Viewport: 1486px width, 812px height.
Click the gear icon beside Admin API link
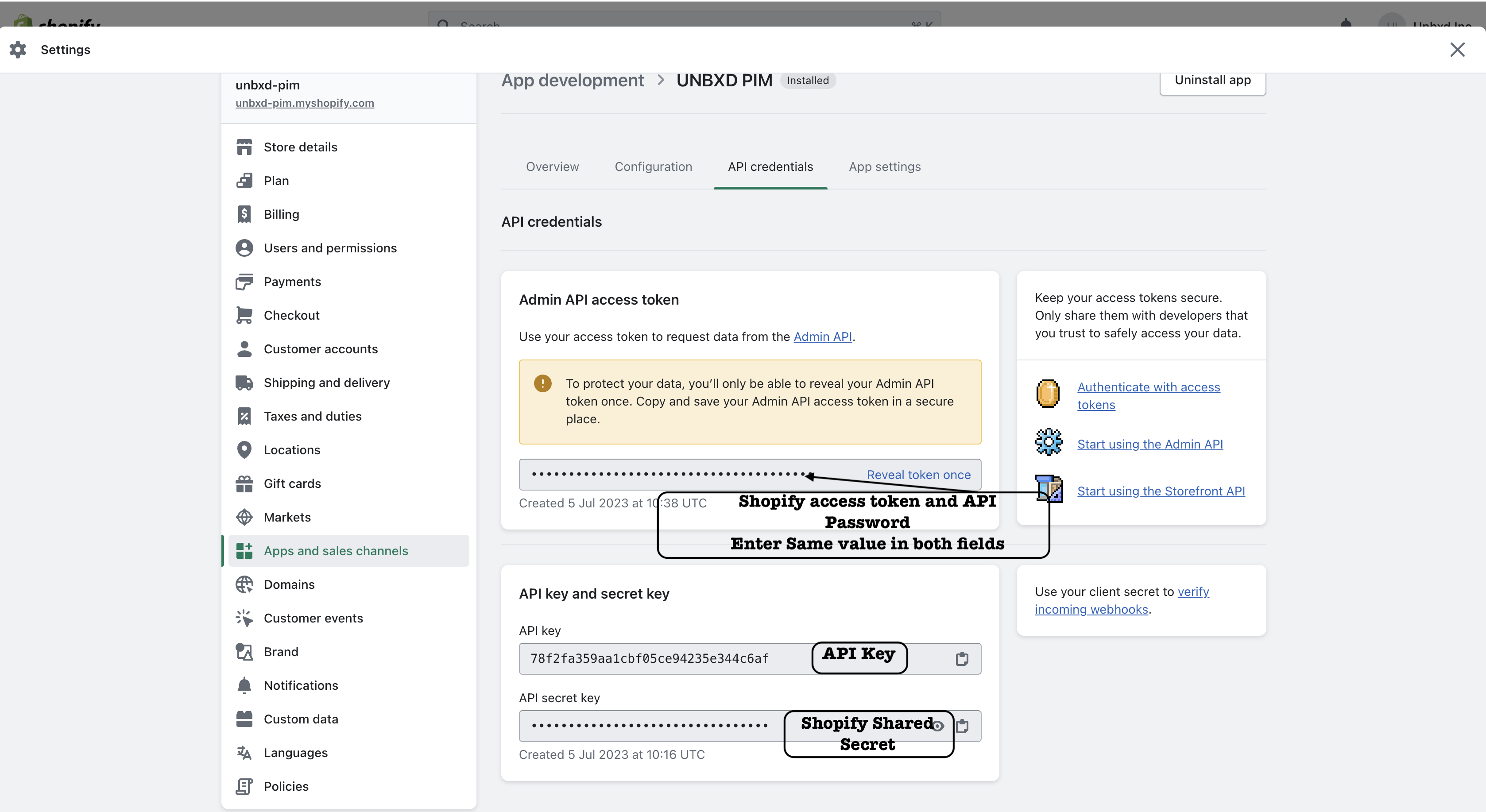1048,442
